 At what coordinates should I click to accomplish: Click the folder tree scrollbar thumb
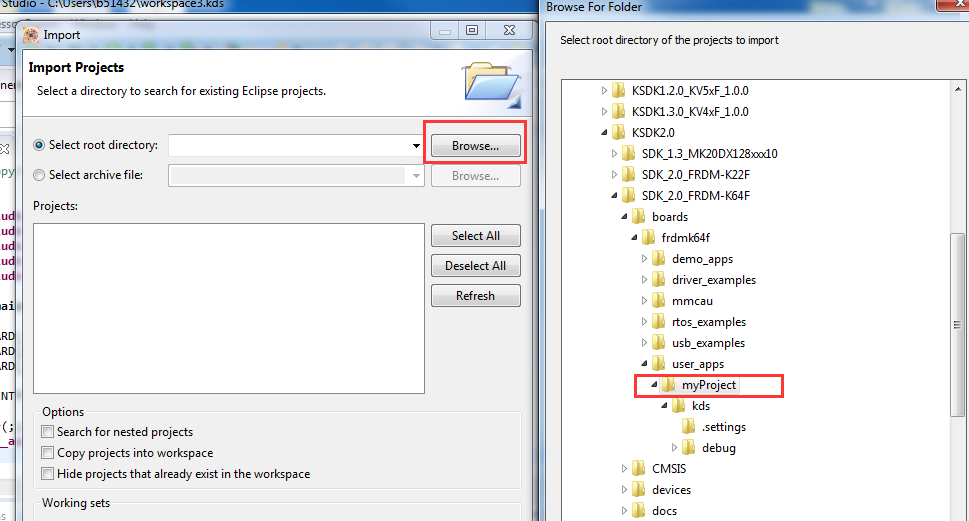click(957, 325)
